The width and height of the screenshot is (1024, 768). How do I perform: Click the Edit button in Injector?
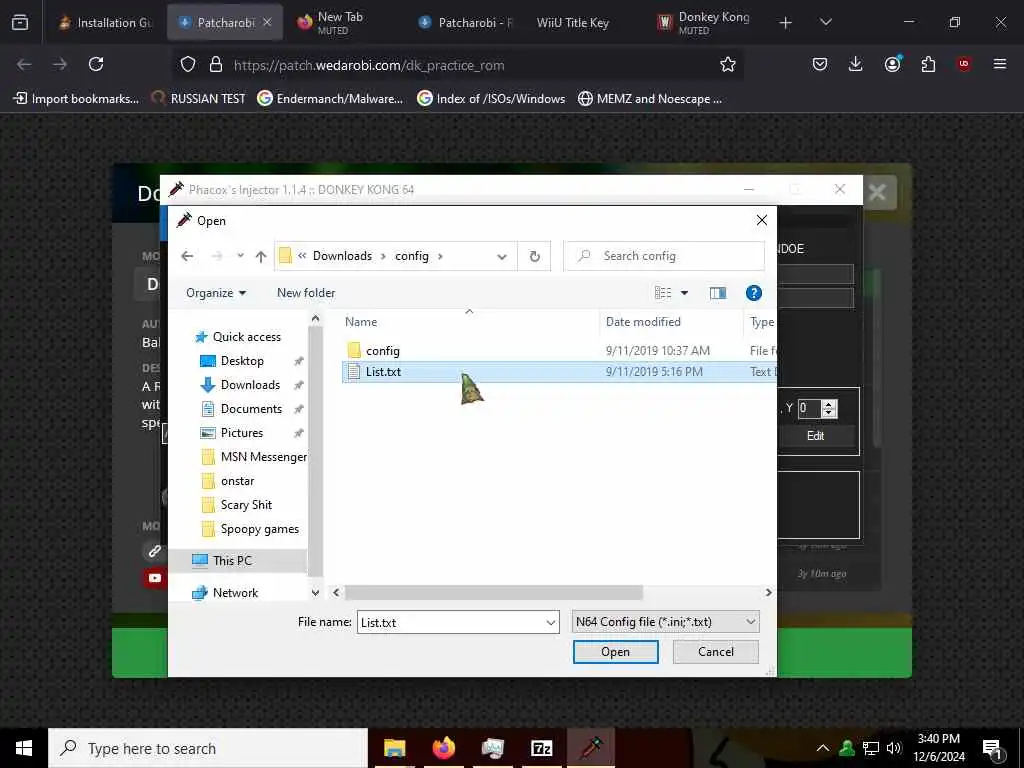(816, 436)
